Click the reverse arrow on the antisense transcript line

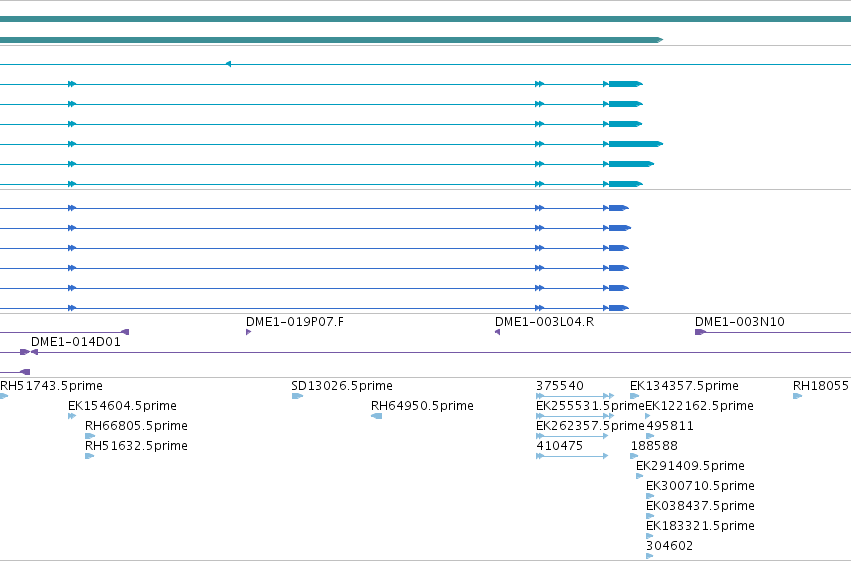[x=228, y=64]
